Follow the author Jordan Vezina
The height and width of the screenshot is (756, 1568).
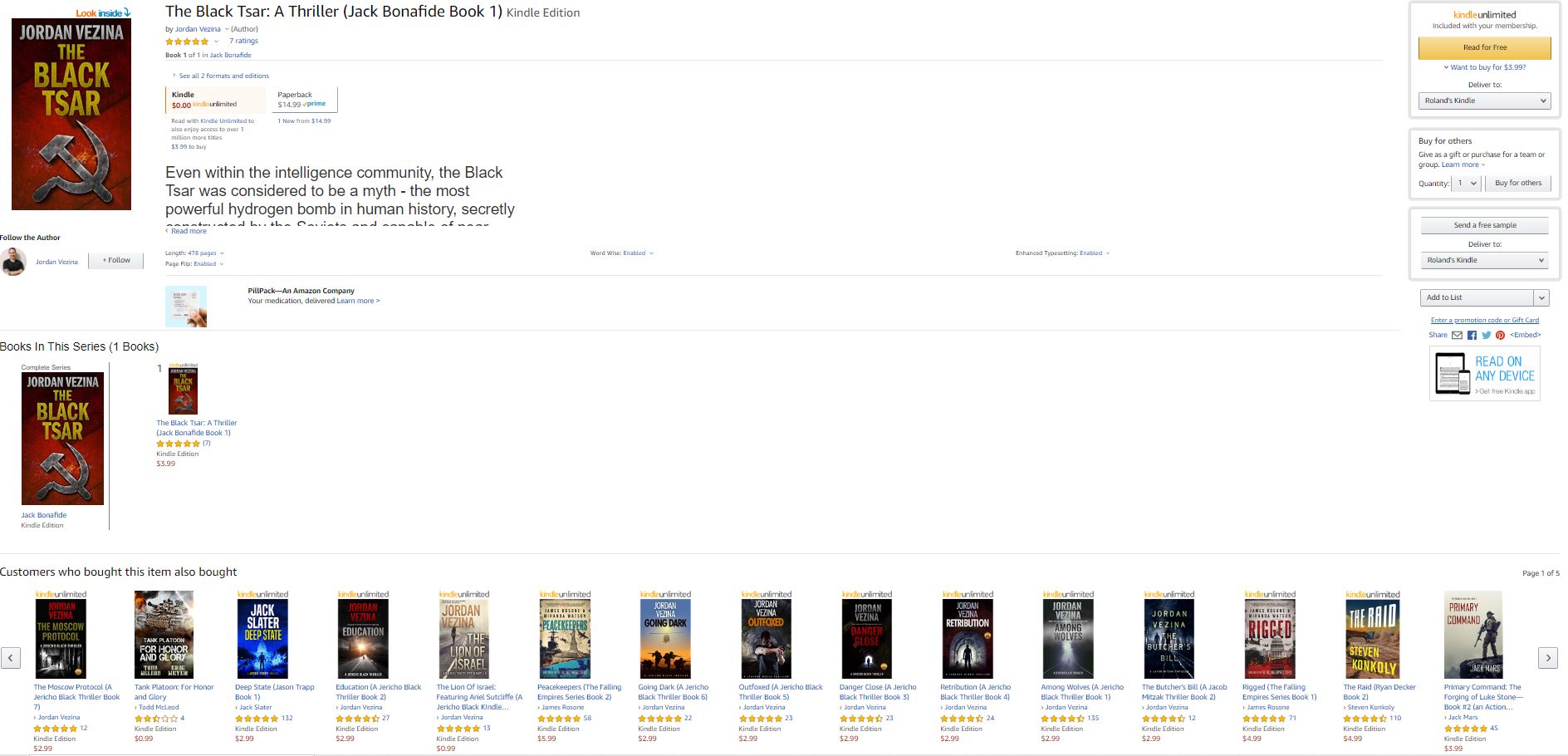[116, 261]
